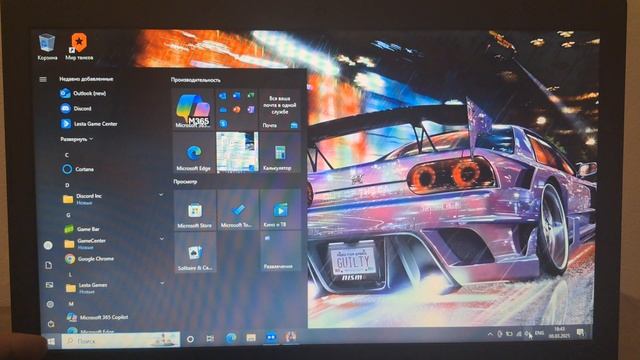Open Pictures from the Start sidebar
The height and width of the screenshot is (360, 640).
tap(49, 285)
